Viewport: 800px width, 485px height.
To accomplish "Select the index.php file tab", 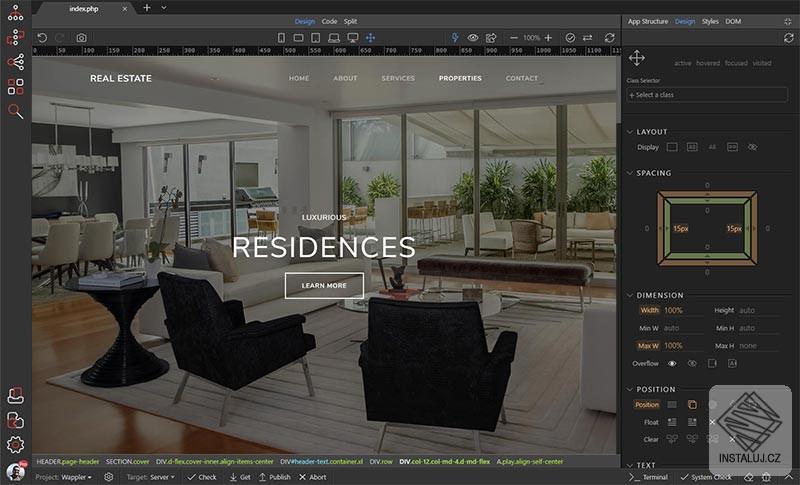I will (84, 9).
